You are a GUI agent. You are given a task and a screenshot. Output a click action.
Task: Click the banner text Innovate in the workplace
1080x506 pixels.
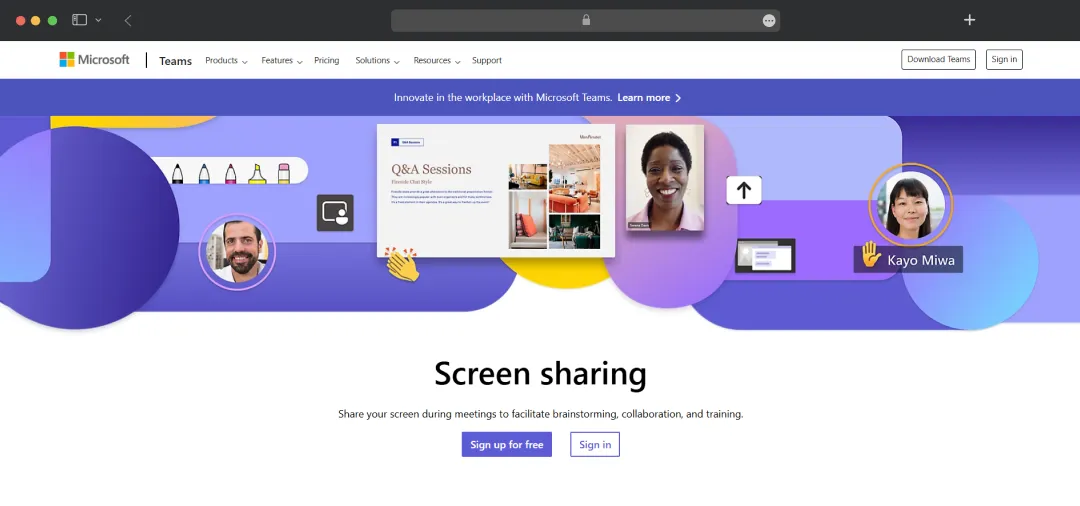click(x=503, y=98)
